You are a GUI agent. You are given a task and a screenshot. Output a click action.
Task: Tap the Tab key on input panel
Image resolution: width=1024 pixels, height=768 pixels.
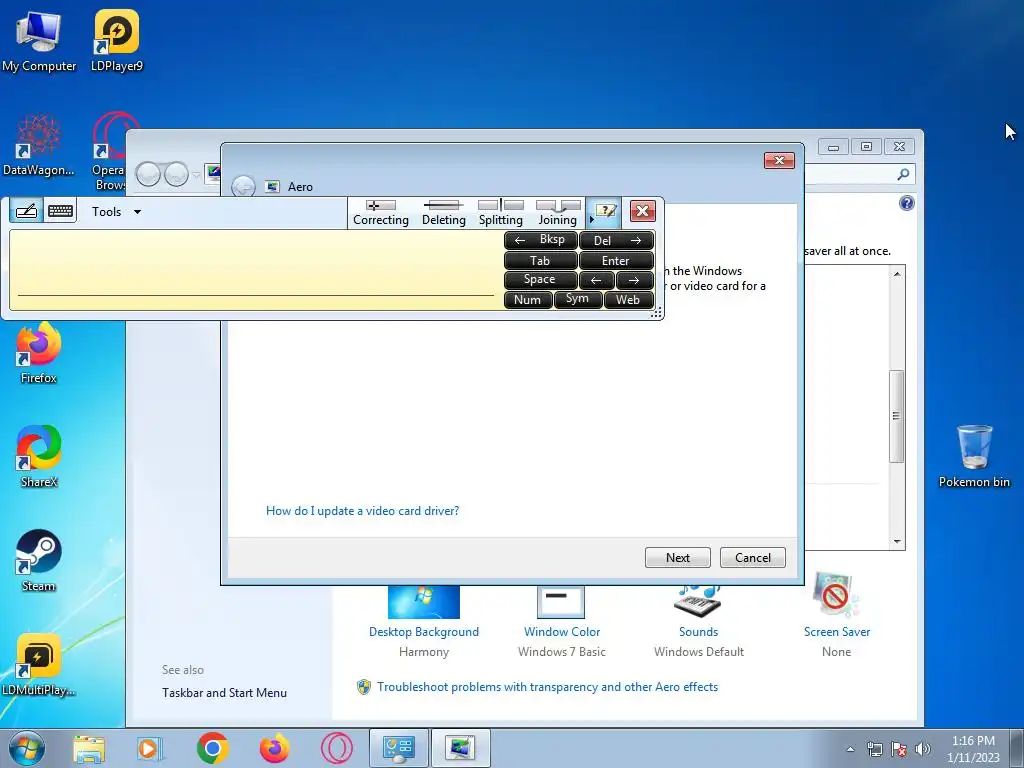click(x=541, y=261)
